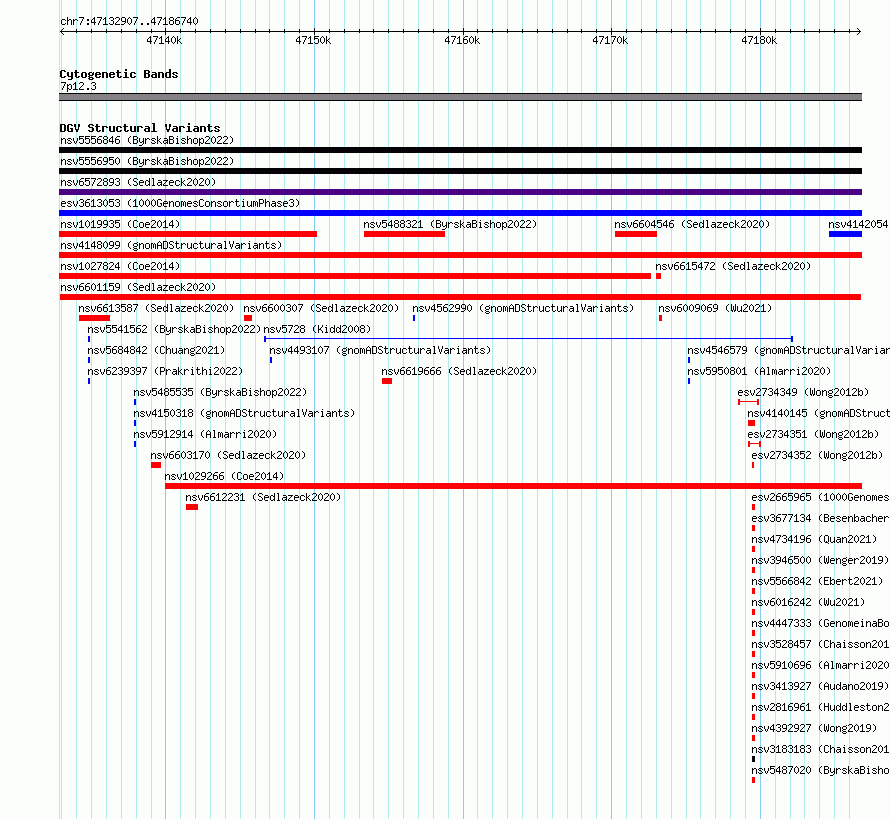Open nsv6601159 (Sedlazeck2020) variant label

tap(138, 287)
